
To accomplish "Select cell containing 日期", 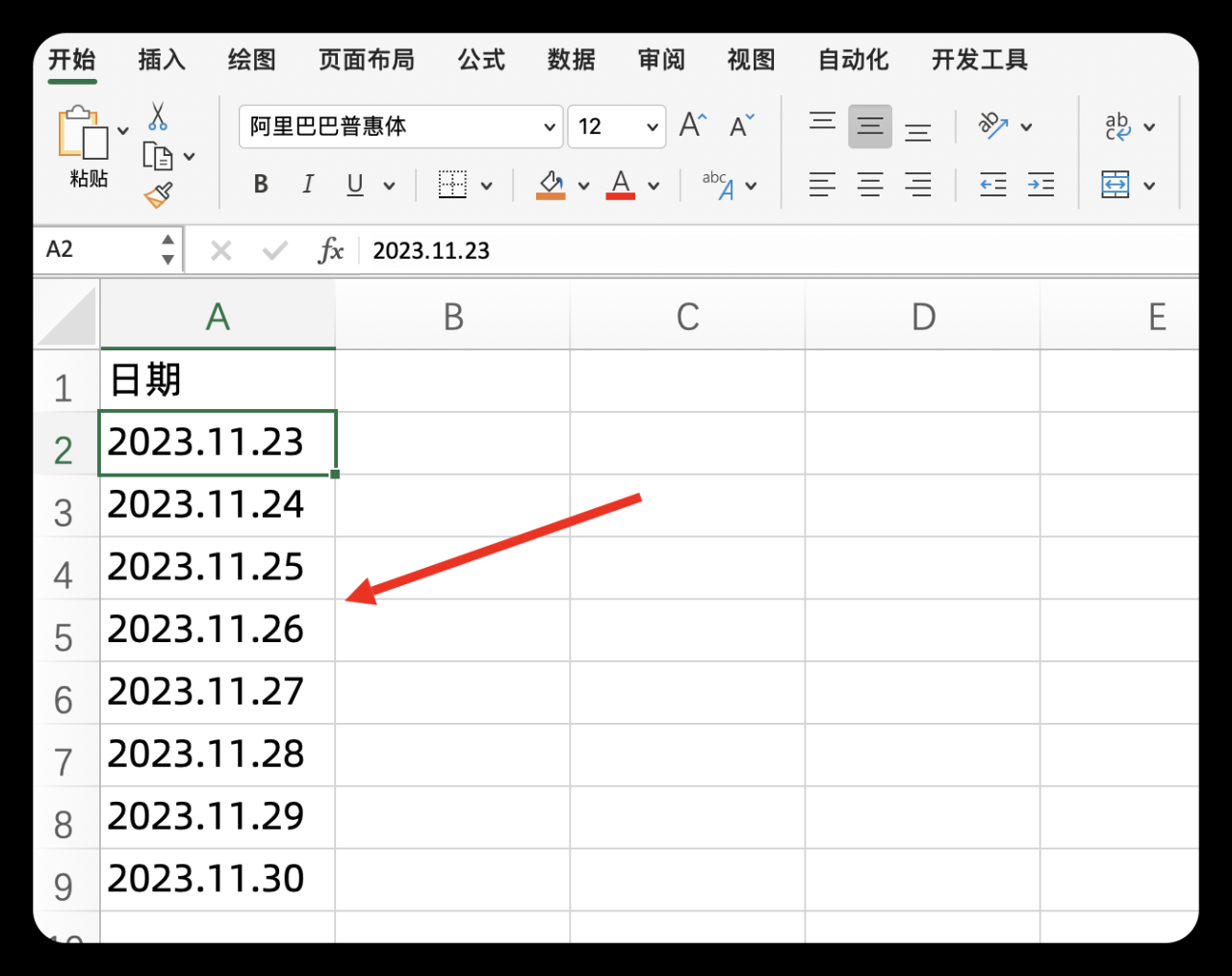I will point(218,380).
